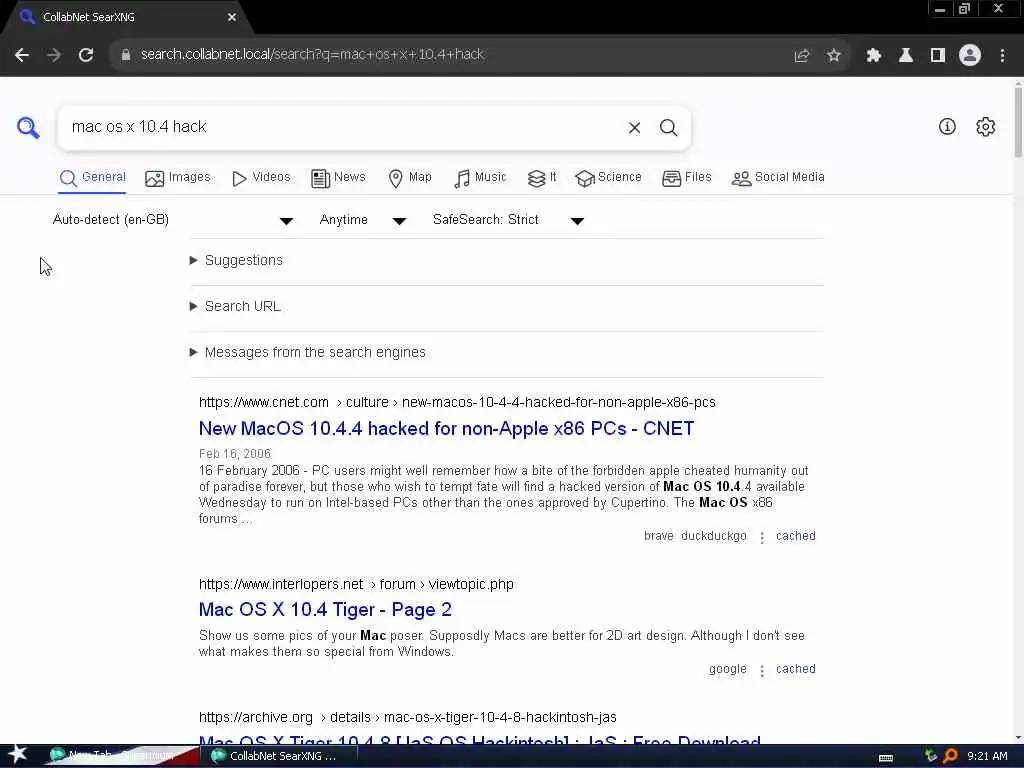
Task: Open cached link of interlopers result
Action: point(795,669)
